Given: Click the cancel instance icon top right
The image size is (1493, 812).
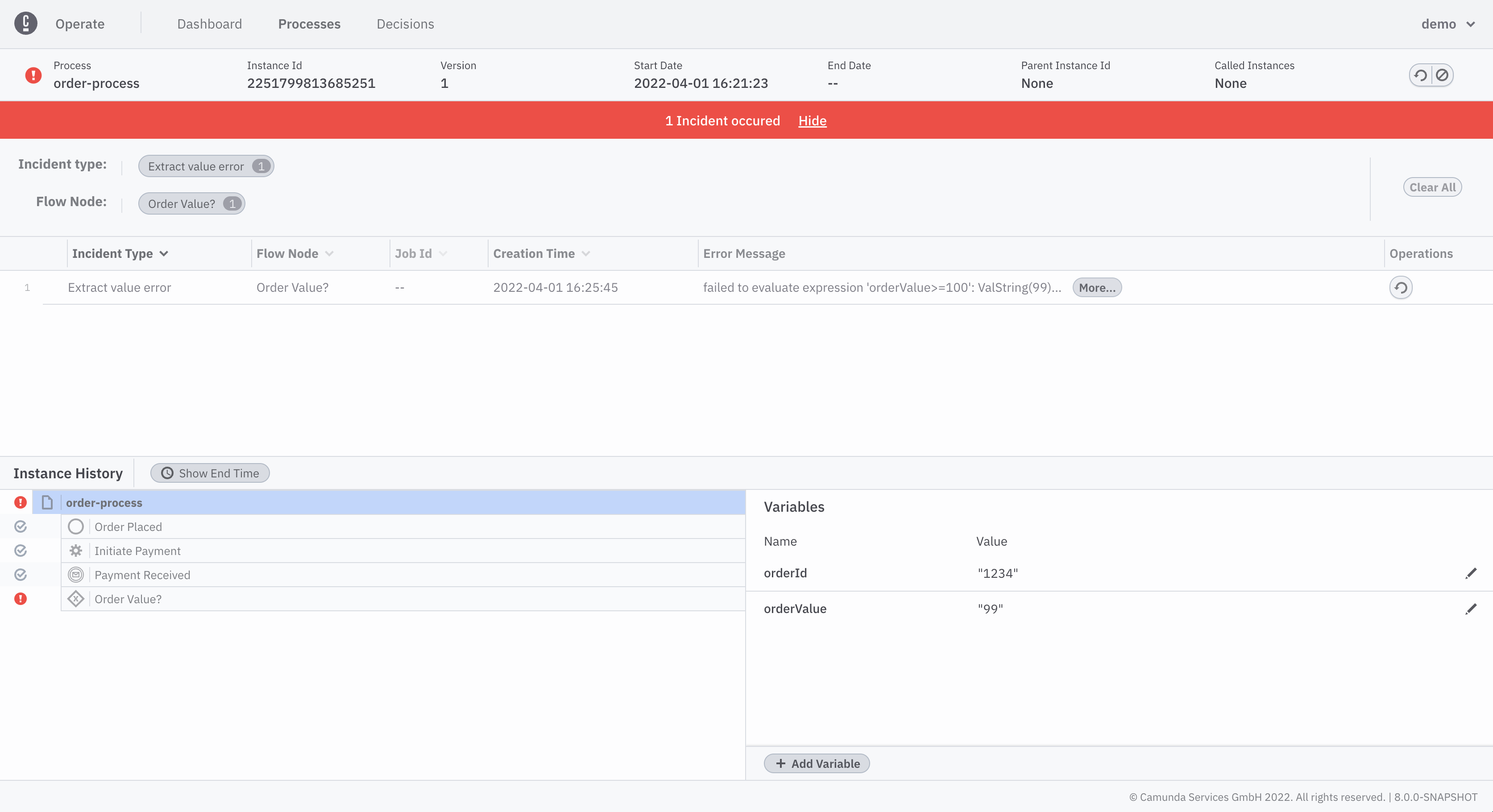Looking at the screenshot, I should tap(1442, 75).
